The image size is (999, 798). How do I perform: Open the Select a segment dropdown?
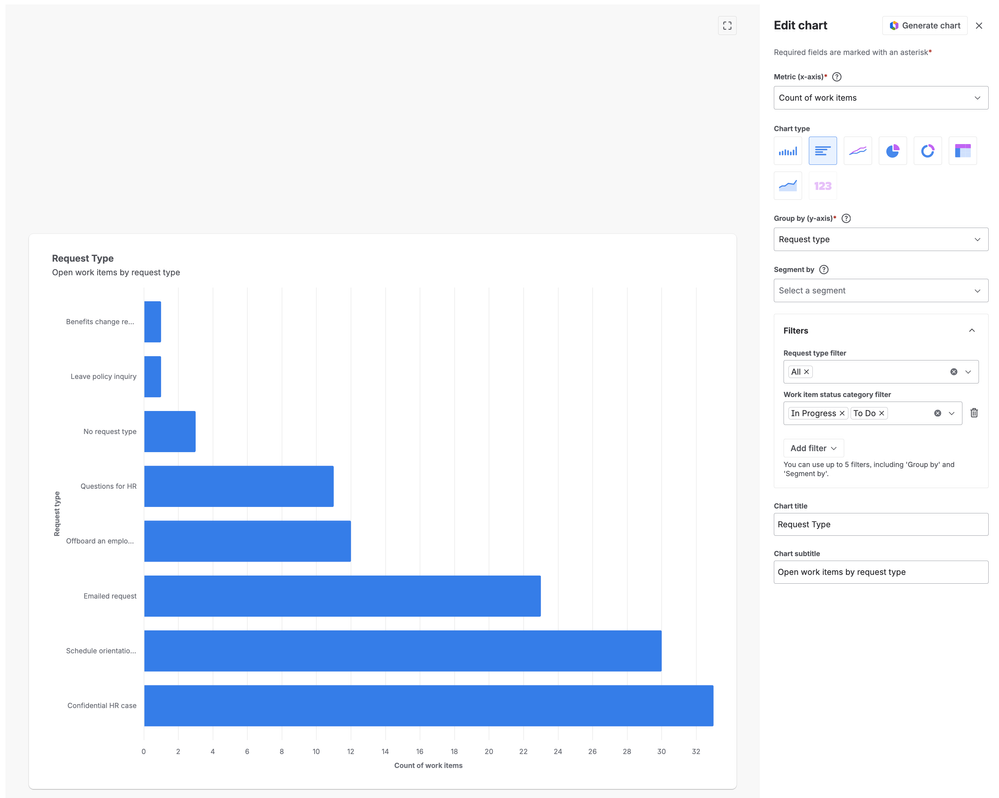click(x=881, y=290)
